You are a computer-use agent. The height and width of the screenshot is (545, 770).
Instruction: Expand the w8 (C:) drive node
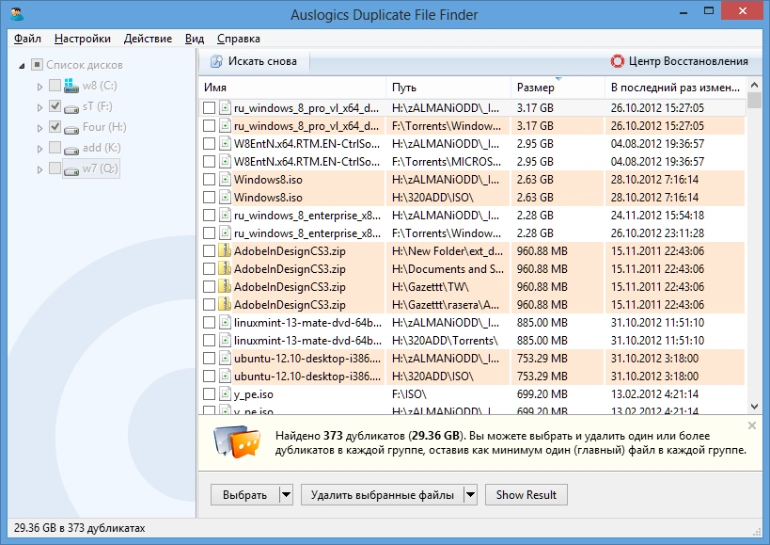click(x=40, y=86)
